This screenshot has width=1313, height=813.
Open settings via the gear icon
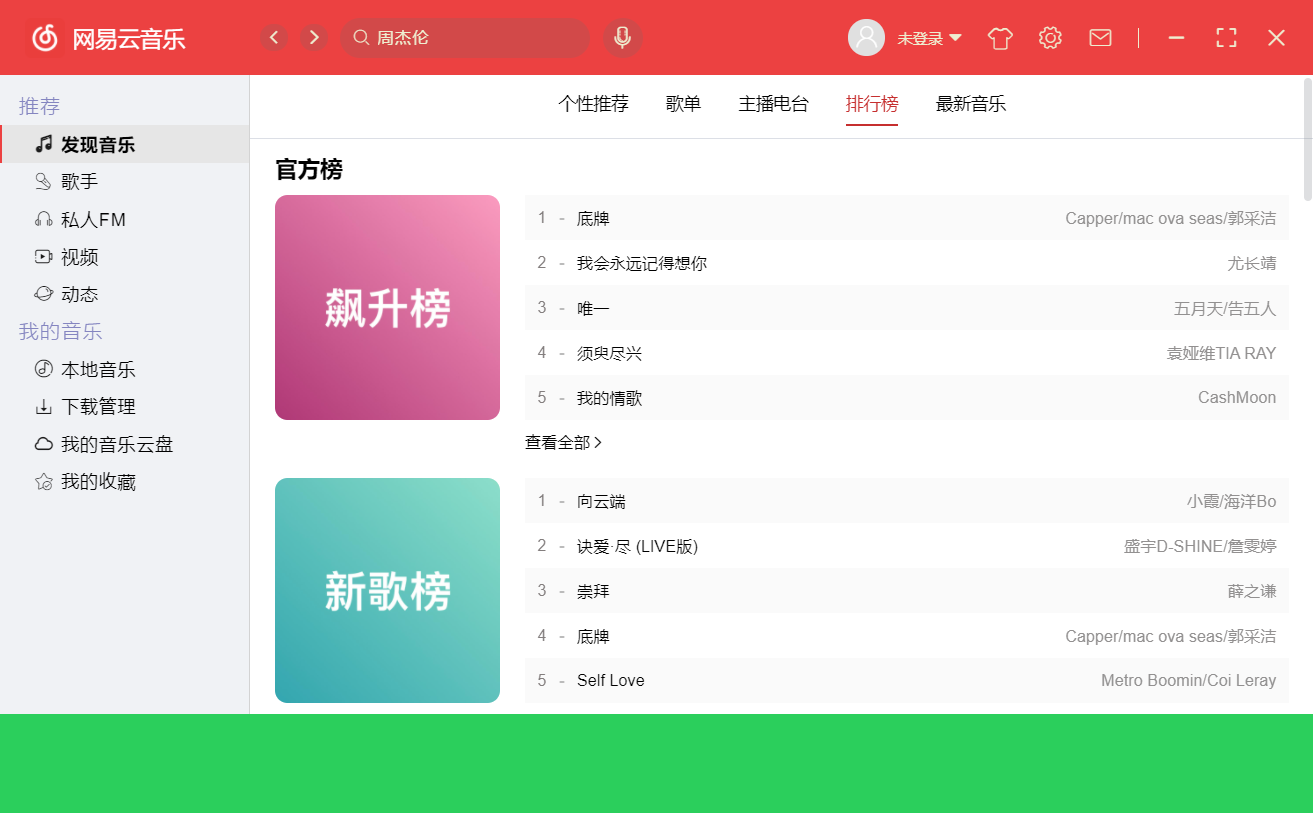pyautogui.click(x=1050, y=38)
